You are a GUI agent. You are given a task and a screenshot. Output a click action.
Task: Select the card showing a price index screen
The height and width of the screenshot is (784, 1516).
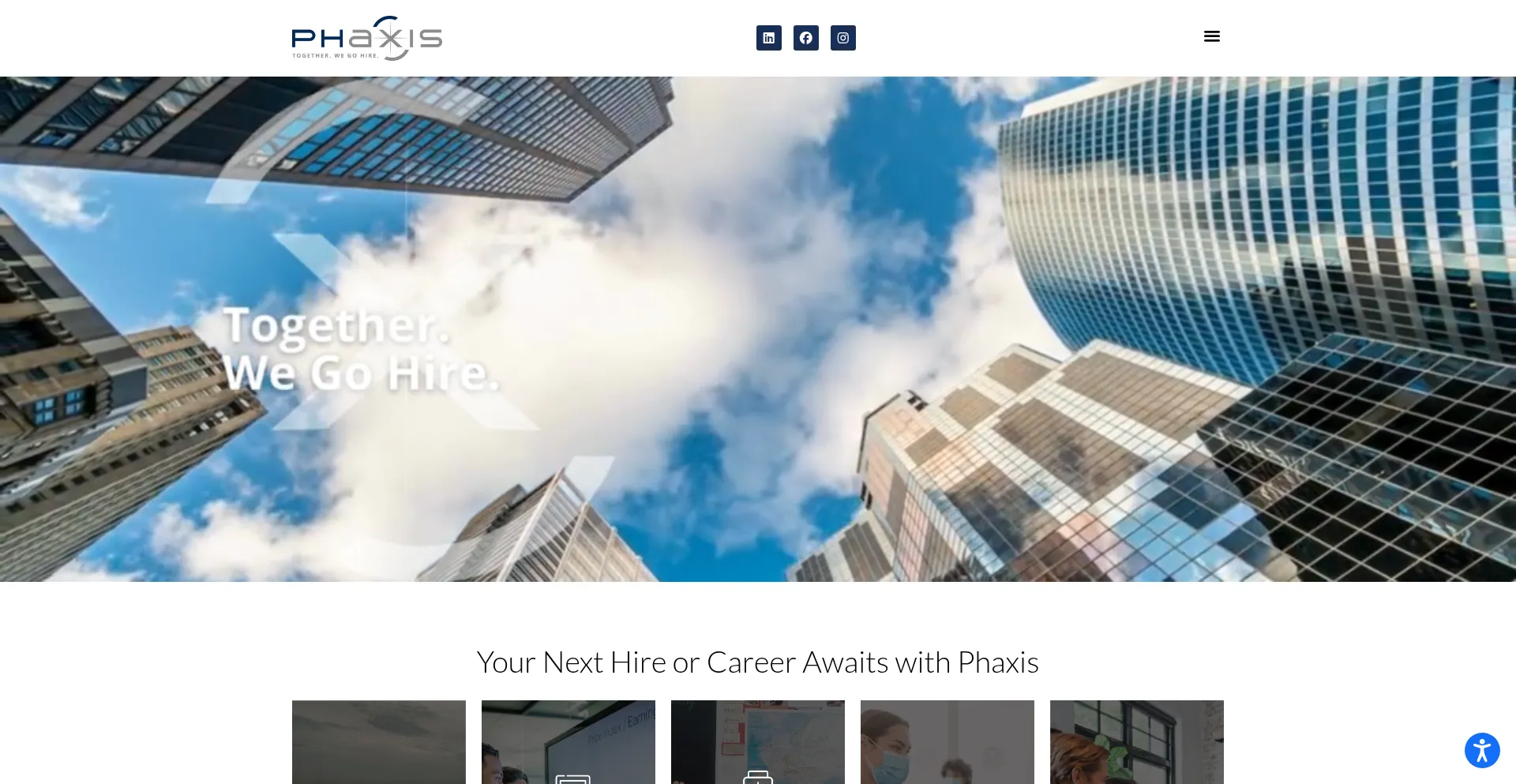point(568,742)
